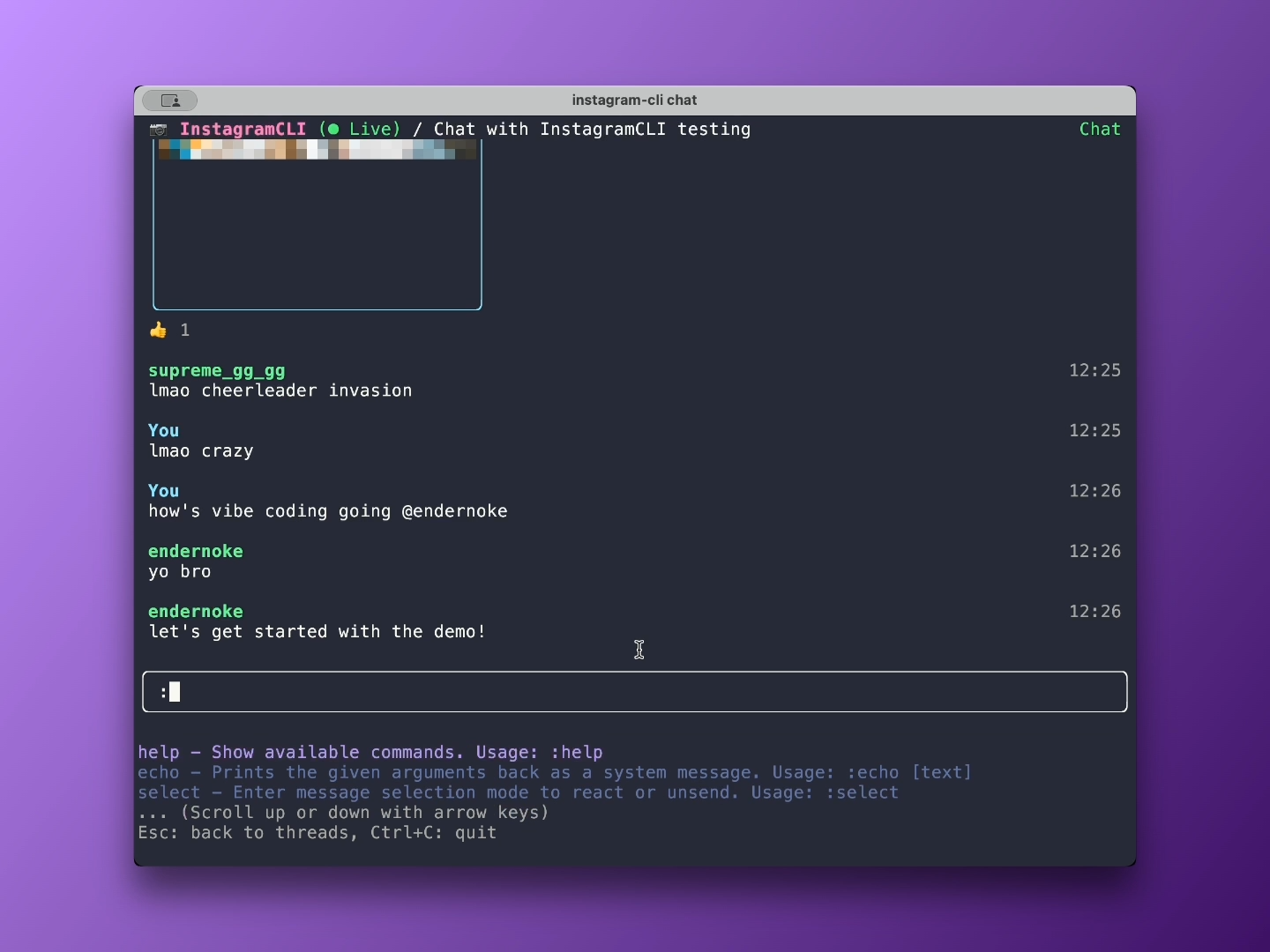
Task: Expand the help command list
Action: [x=370, y=752]
